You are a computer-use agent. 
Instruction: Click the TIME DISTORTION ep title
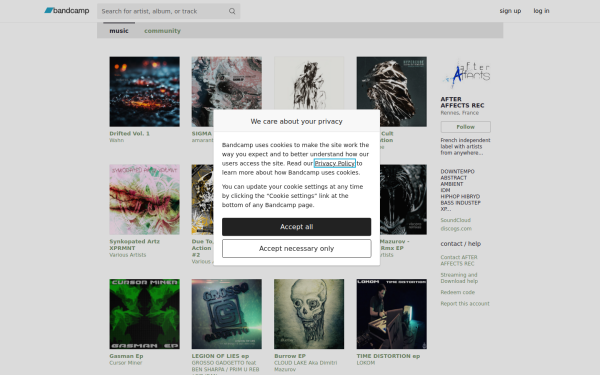tap(388, 356)
